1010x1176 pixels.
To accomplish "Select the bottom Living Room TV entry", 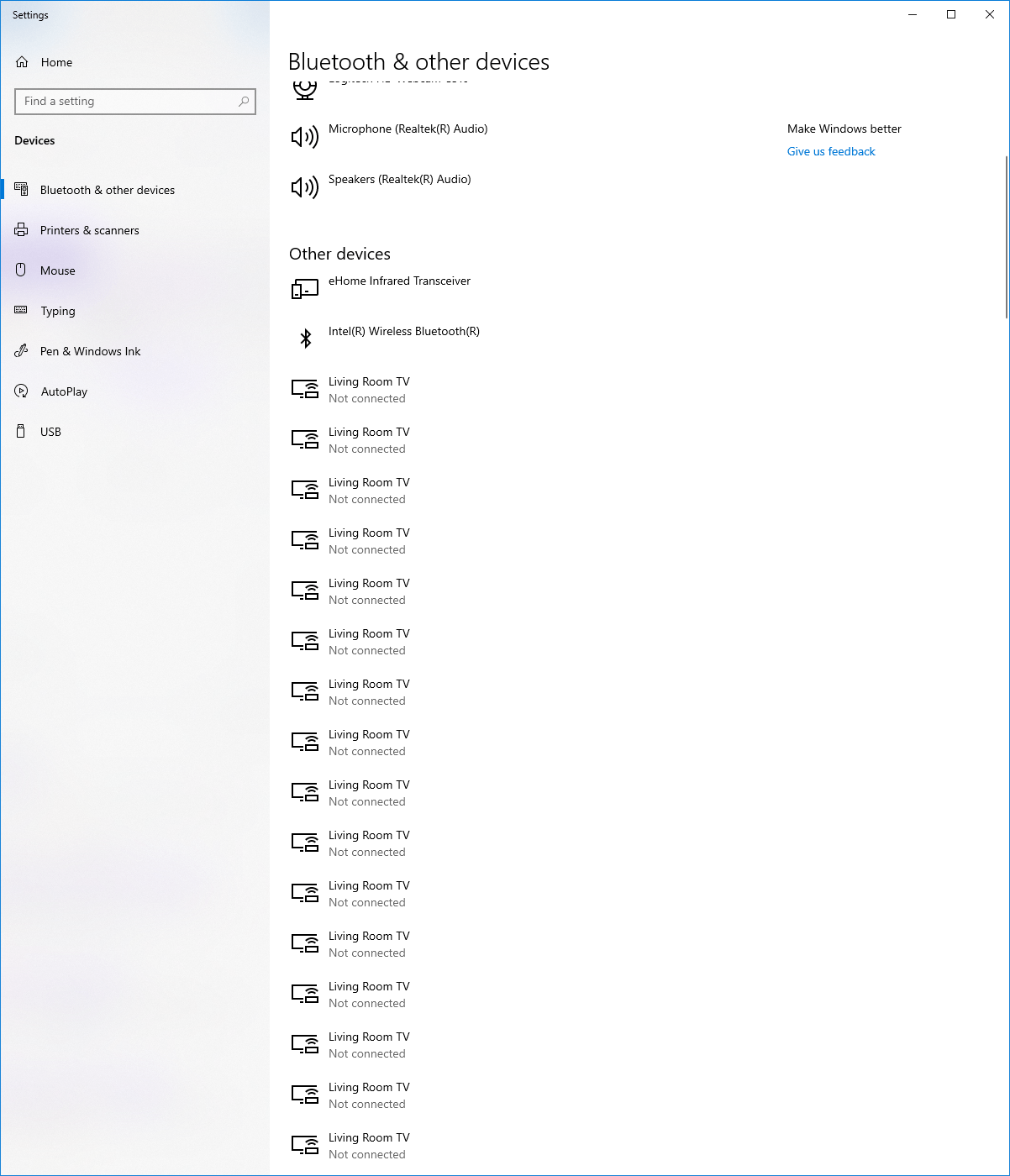I will (370, 1145).
